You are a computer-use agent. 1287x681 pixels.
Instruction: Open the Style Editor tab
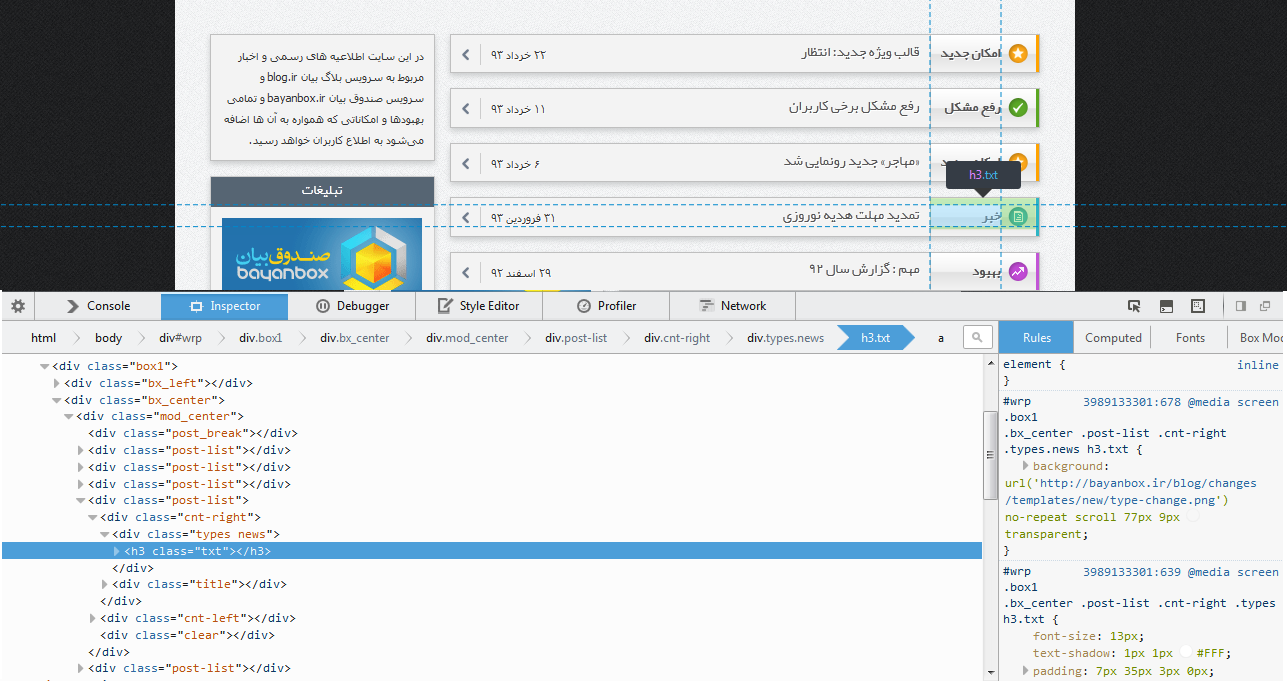(x=479, y=306)
